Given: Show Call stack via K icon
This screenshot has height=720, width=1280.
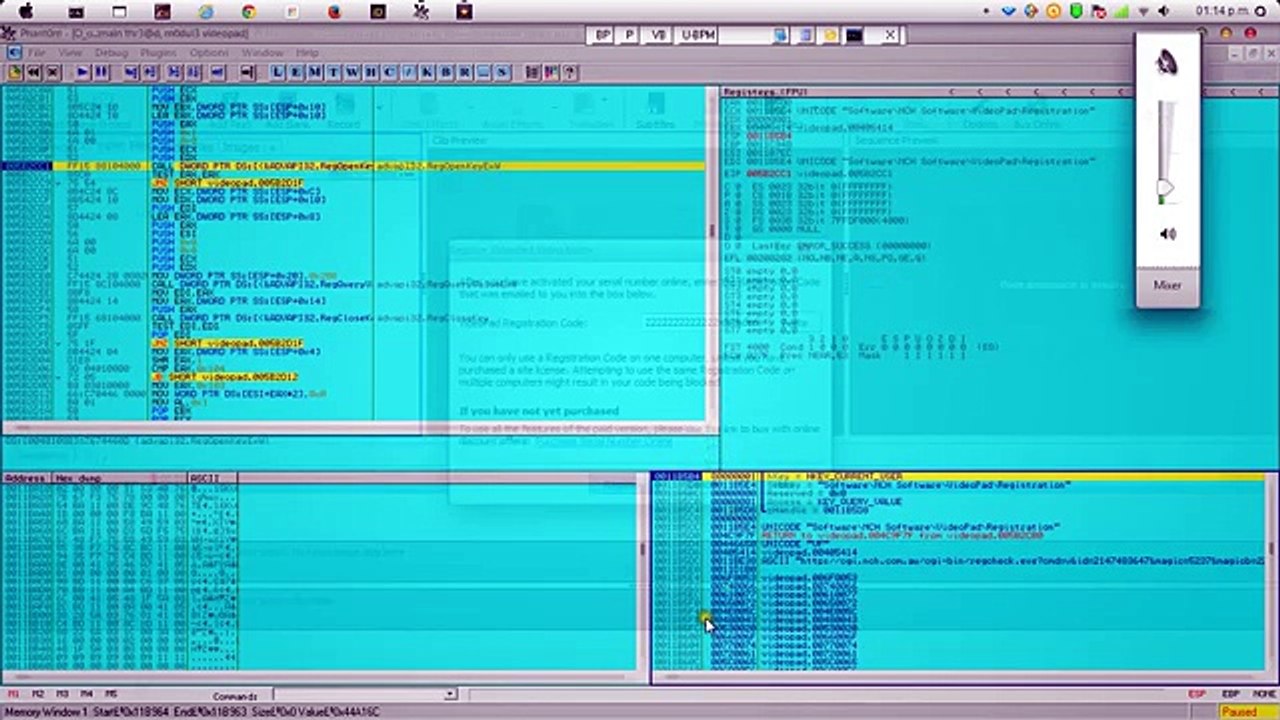Looking at the screenshot, I should click(427, 72).
